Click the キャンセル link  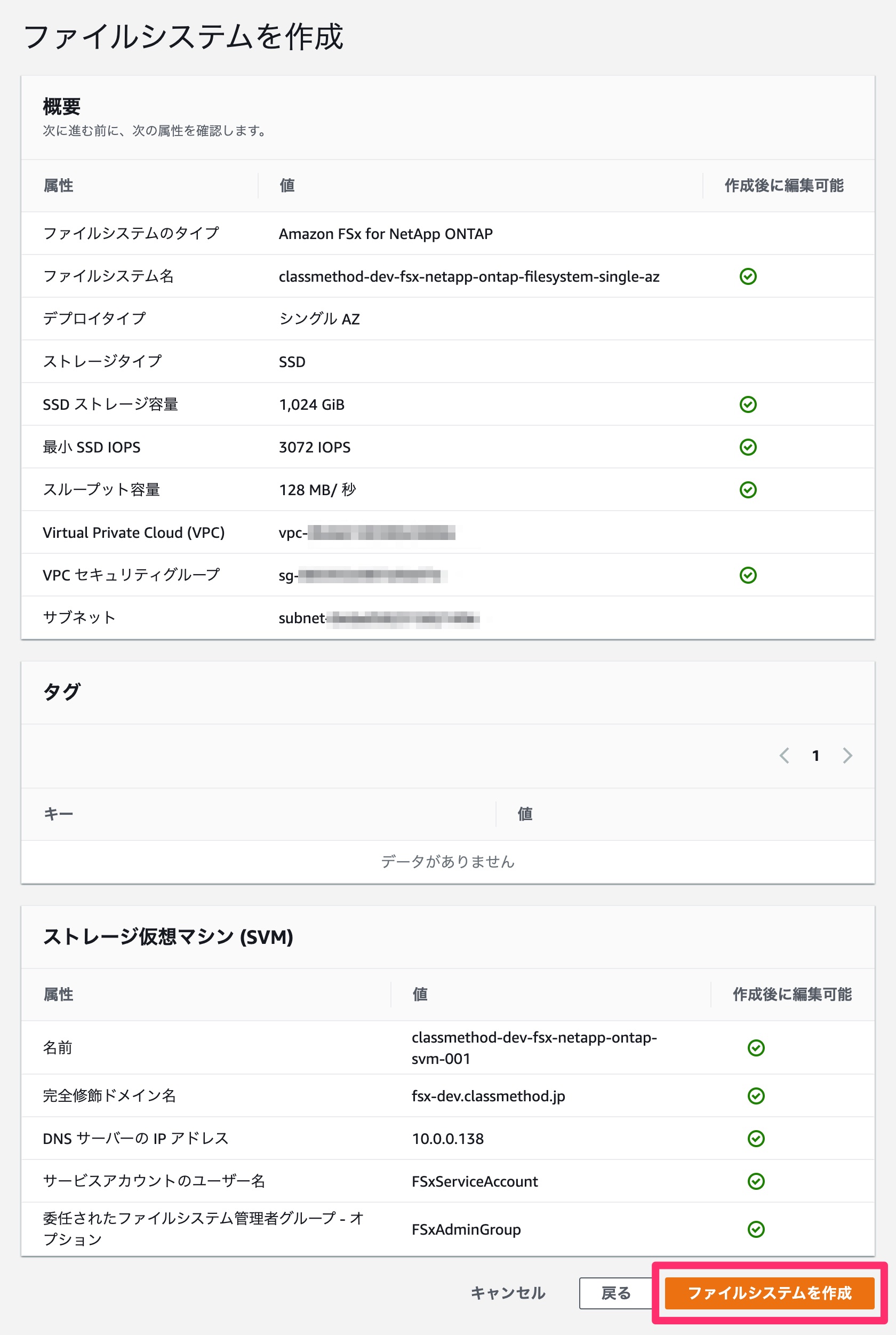click(x=507, y=1292)
